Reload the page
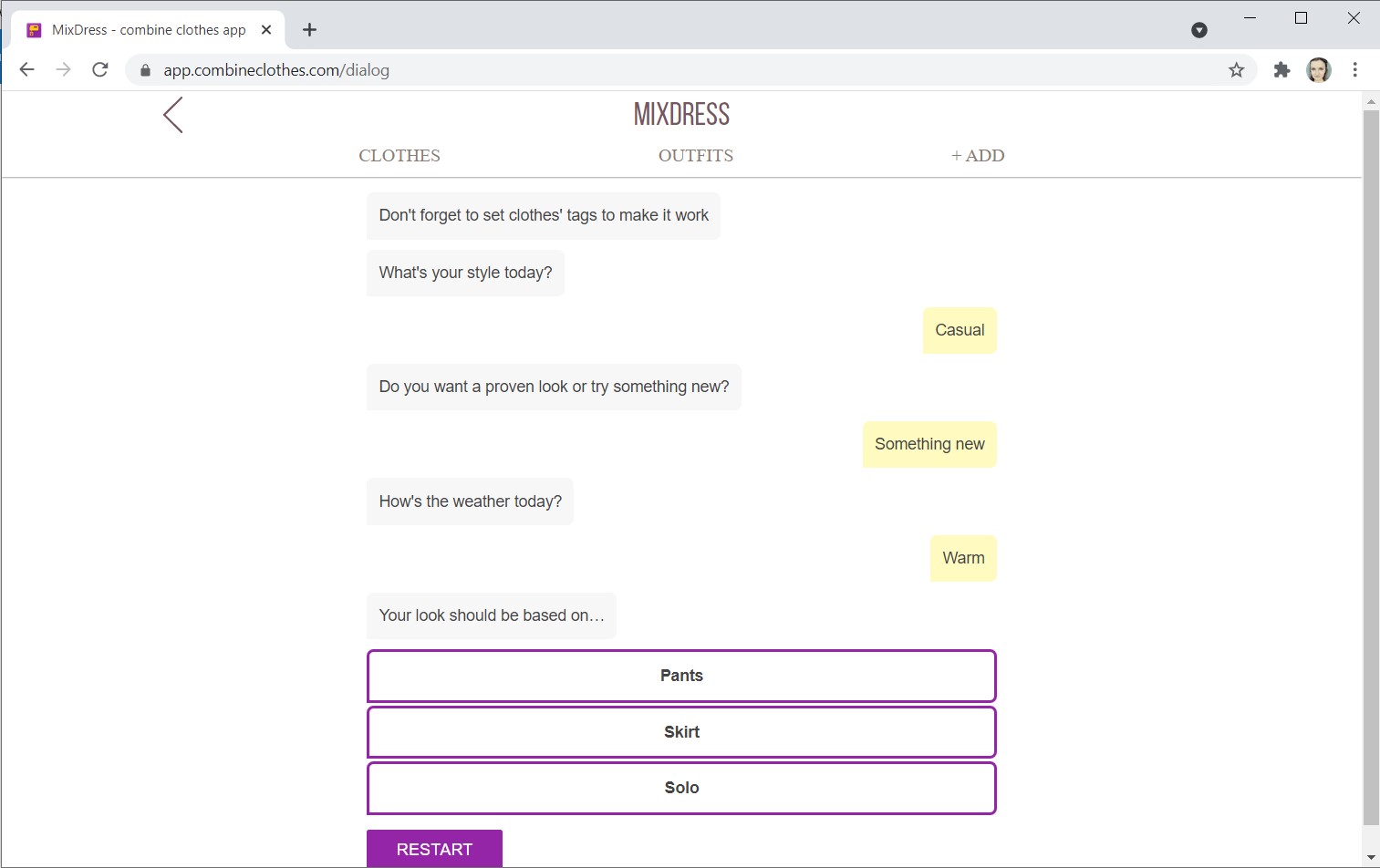This screenshot has width=1380, height=868. click(x=100, y=70)
